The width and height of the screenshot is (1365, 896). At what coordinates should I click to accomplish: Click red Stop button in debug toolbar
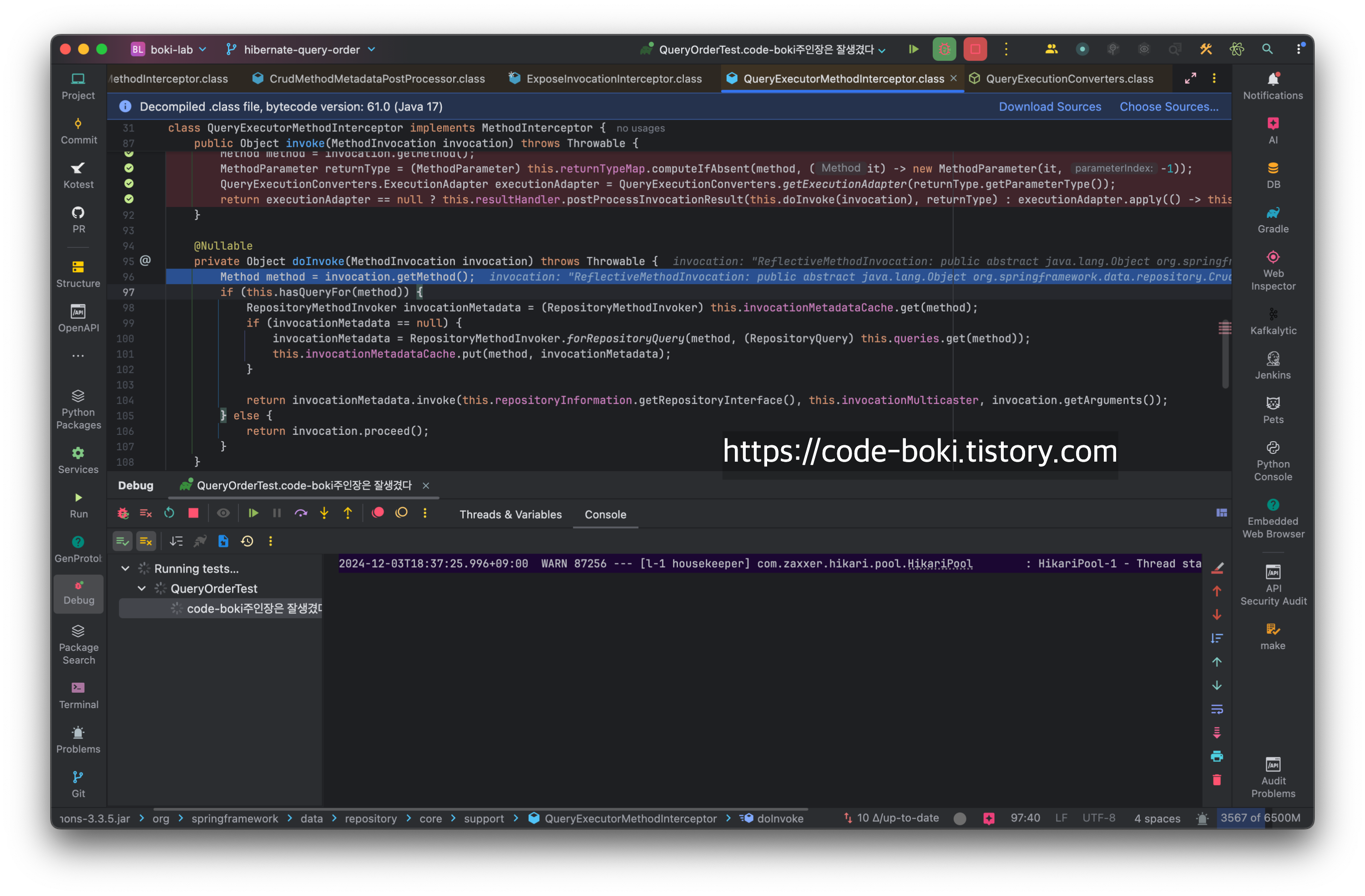(x=193, y=513)
